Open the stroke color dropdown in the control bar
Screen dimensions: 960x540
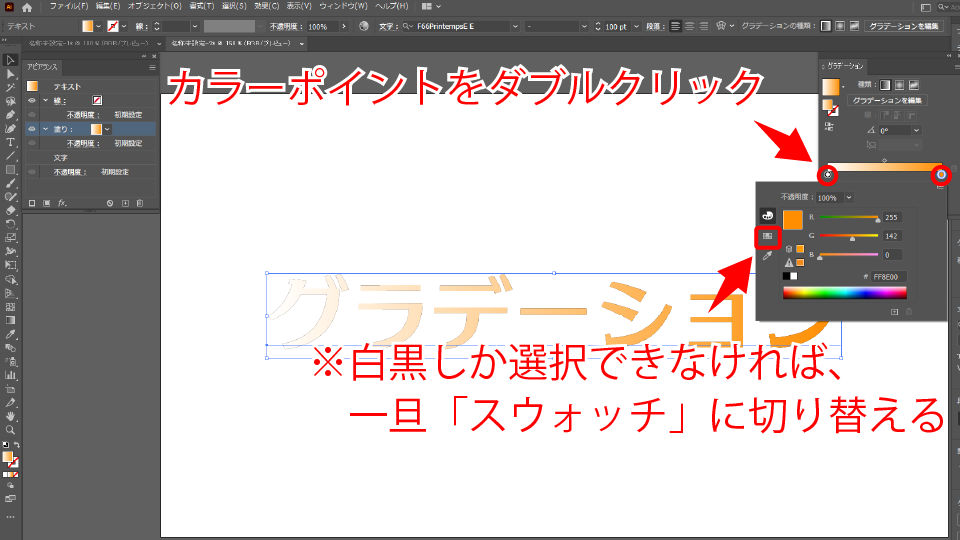(x=124, y=26)
